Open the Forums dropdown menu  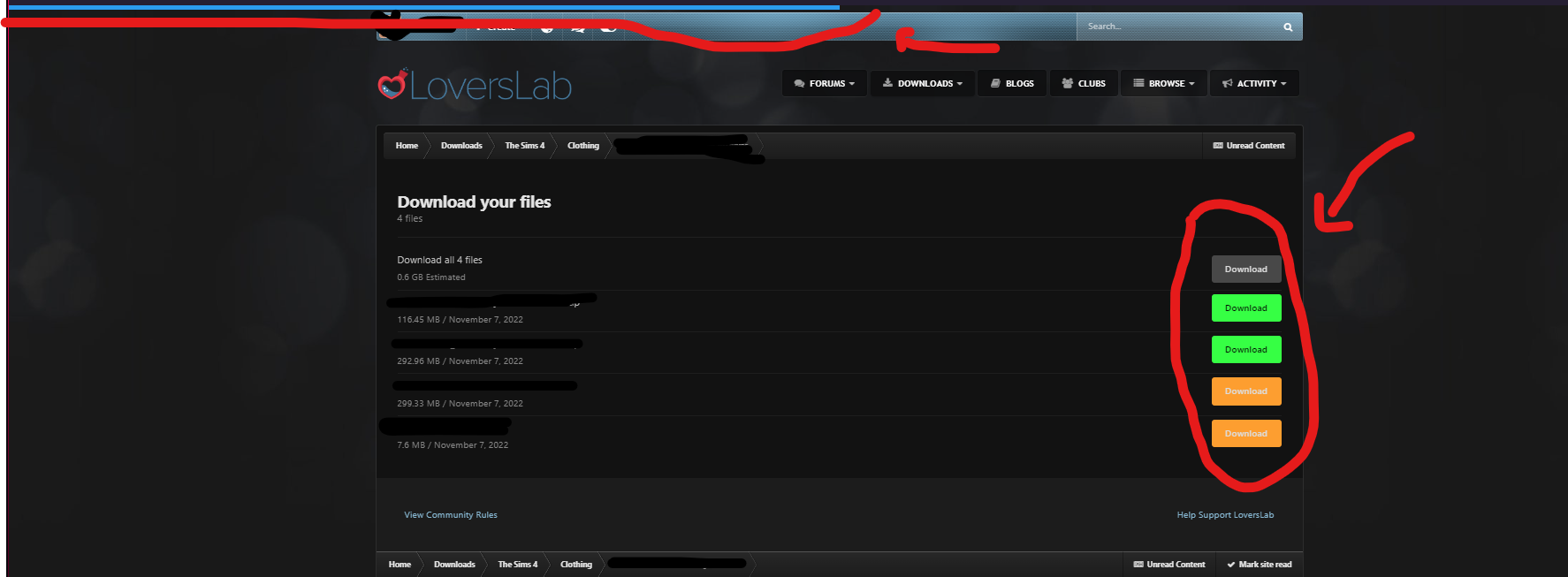(x=824, y=84)
